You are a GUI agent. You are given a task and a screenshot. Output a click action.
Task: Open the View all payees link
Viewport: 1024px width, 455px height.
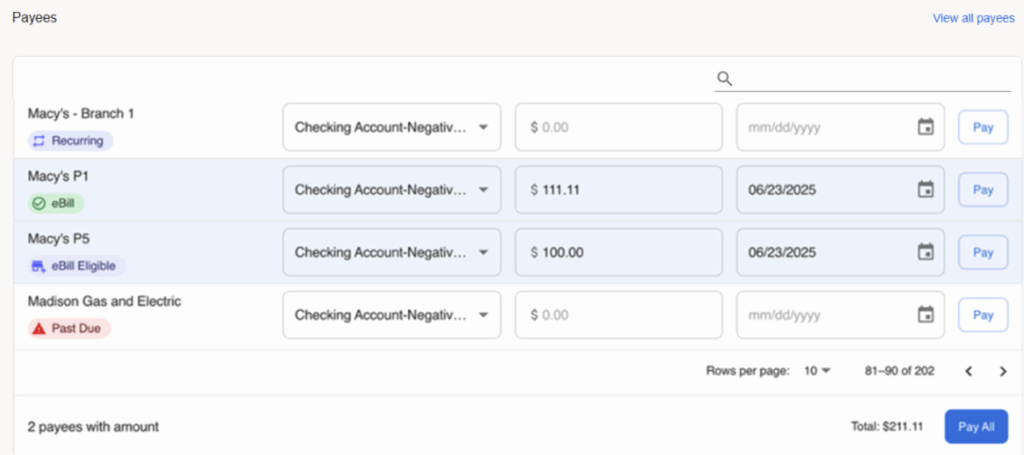974,18
